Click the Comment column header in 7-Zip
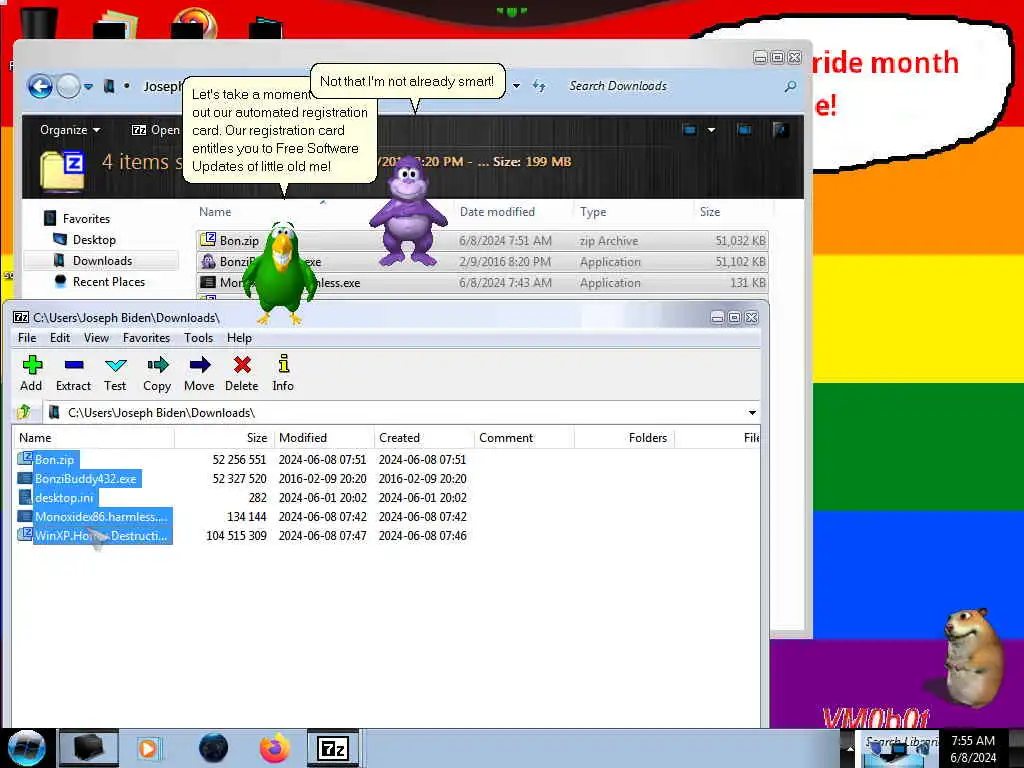Viewport: 1024px width, 768px height. pos(524,438)
